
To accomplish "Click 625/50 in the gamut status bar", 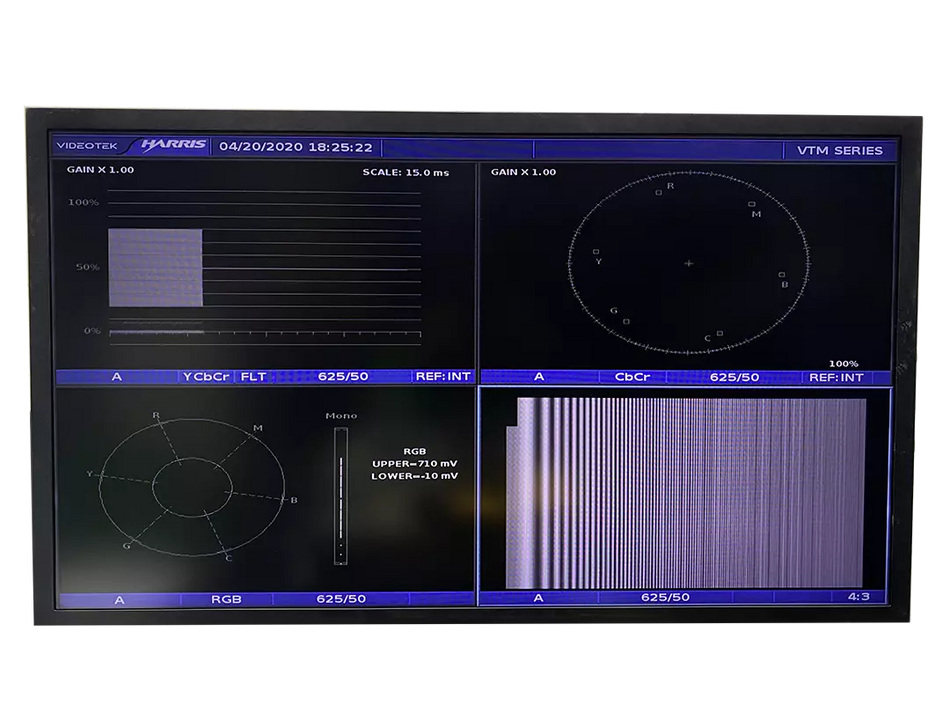I will click(341, 599).
